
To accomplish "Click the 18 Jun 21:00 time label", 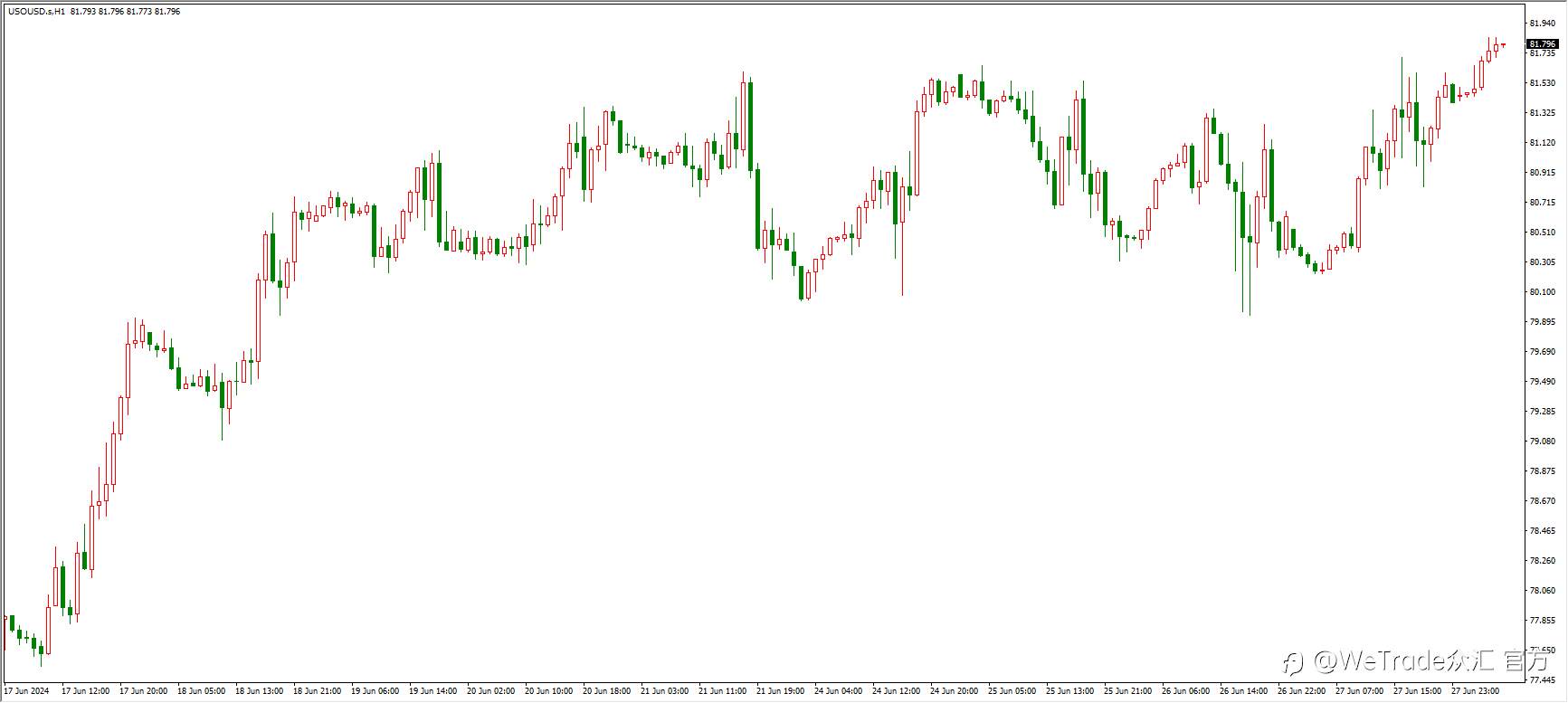I will coord(318,691).
